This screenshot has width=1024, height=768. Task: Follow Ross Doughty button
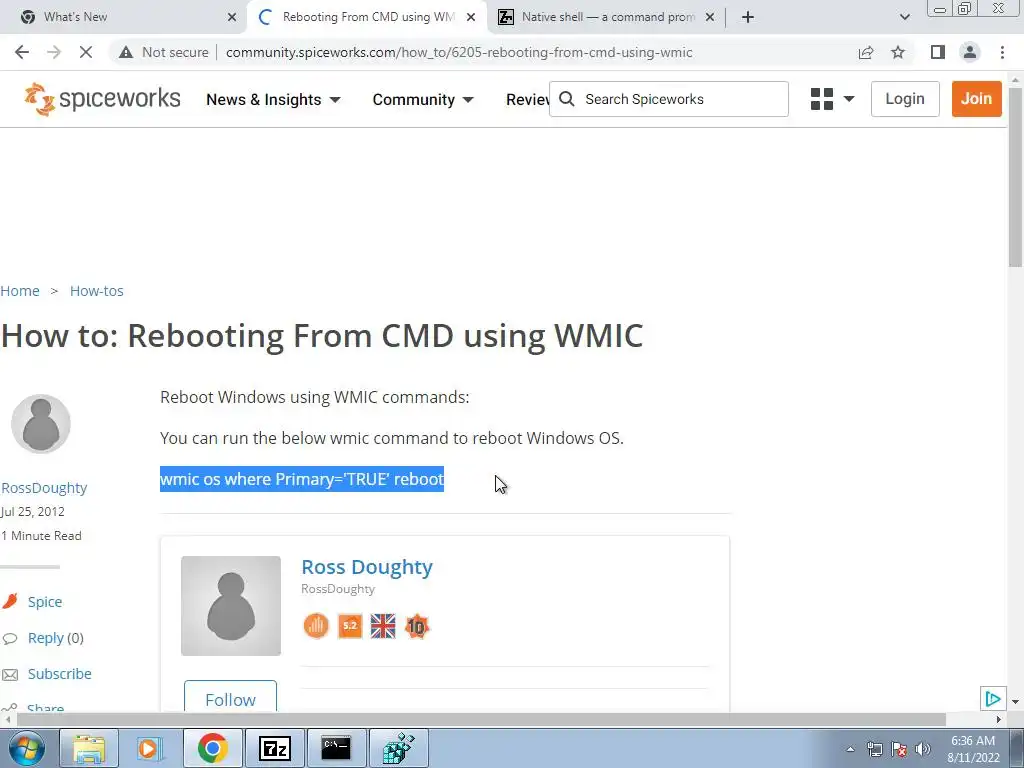(231, 696)
